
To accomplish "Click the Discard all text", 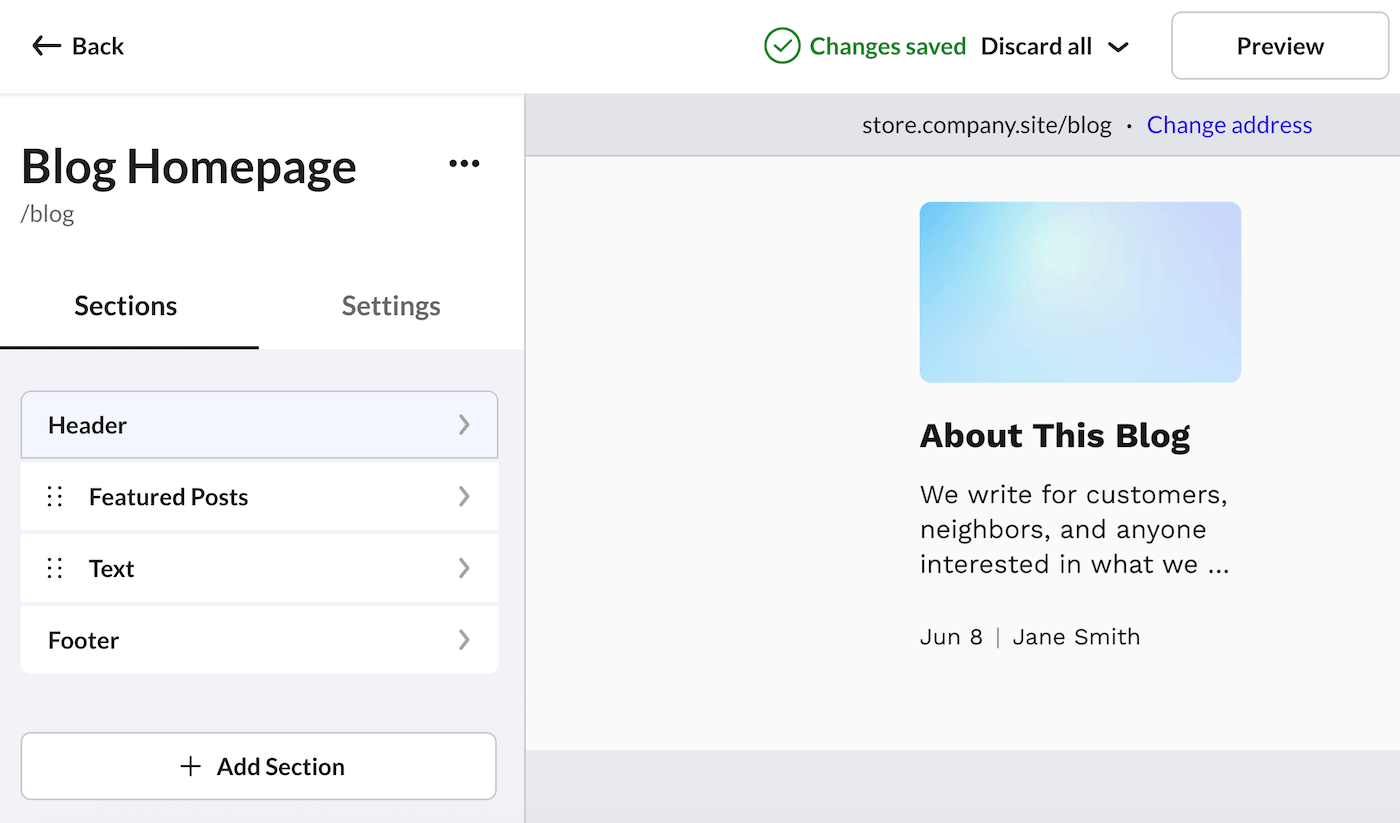I will 1036,46.
